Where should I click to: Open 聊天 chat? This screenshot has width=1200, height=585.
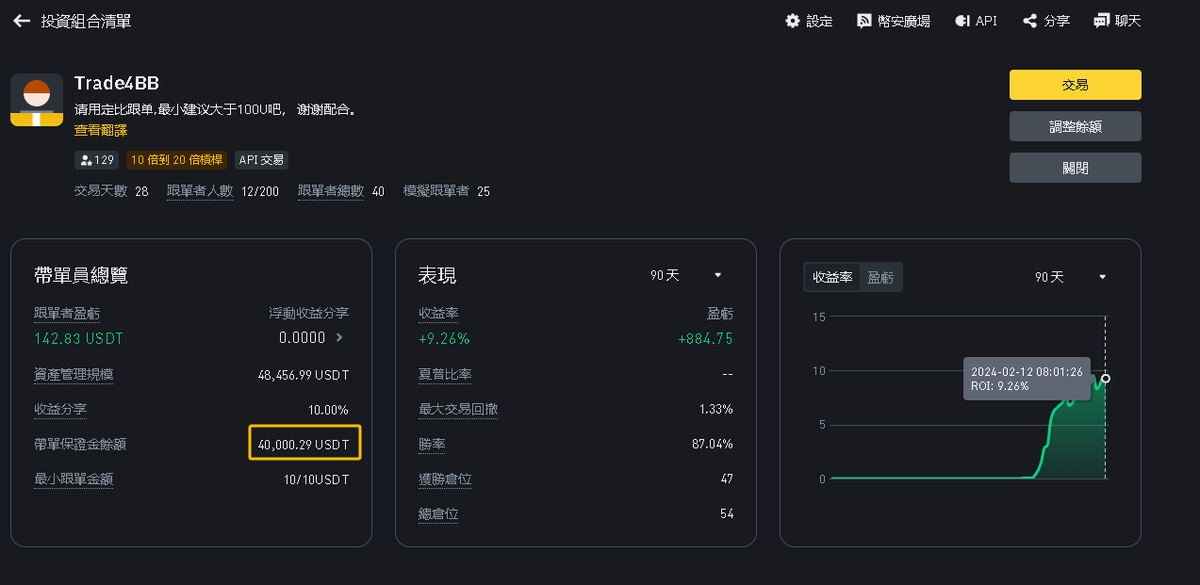tap(1117, 21)
